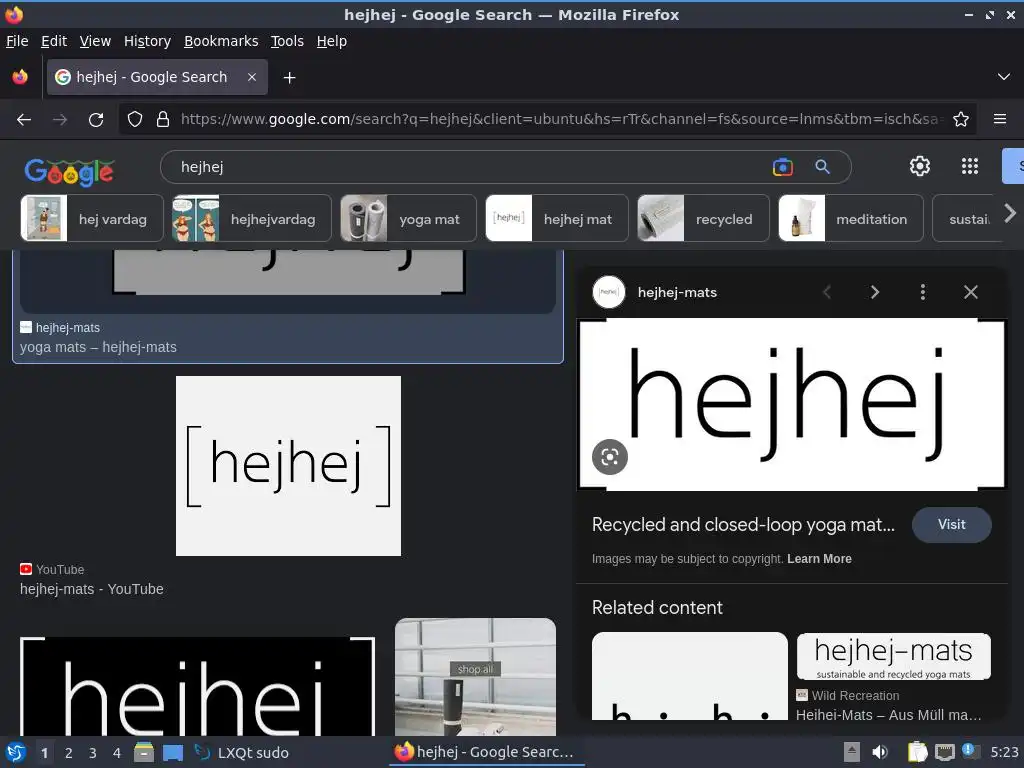This screenshot has height=768, width=1024.
Task: Select the hejhejvardag chip
Action: (x=251, y=219)
